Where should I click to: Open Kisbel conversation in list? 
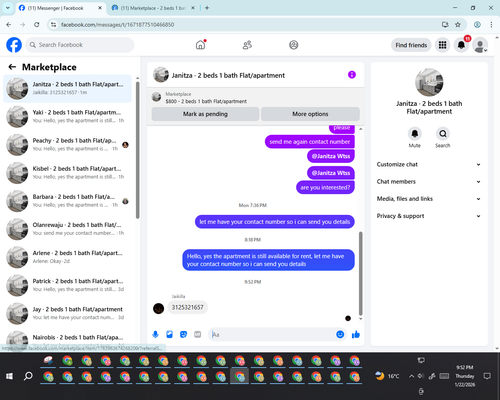tap(67, 173)
